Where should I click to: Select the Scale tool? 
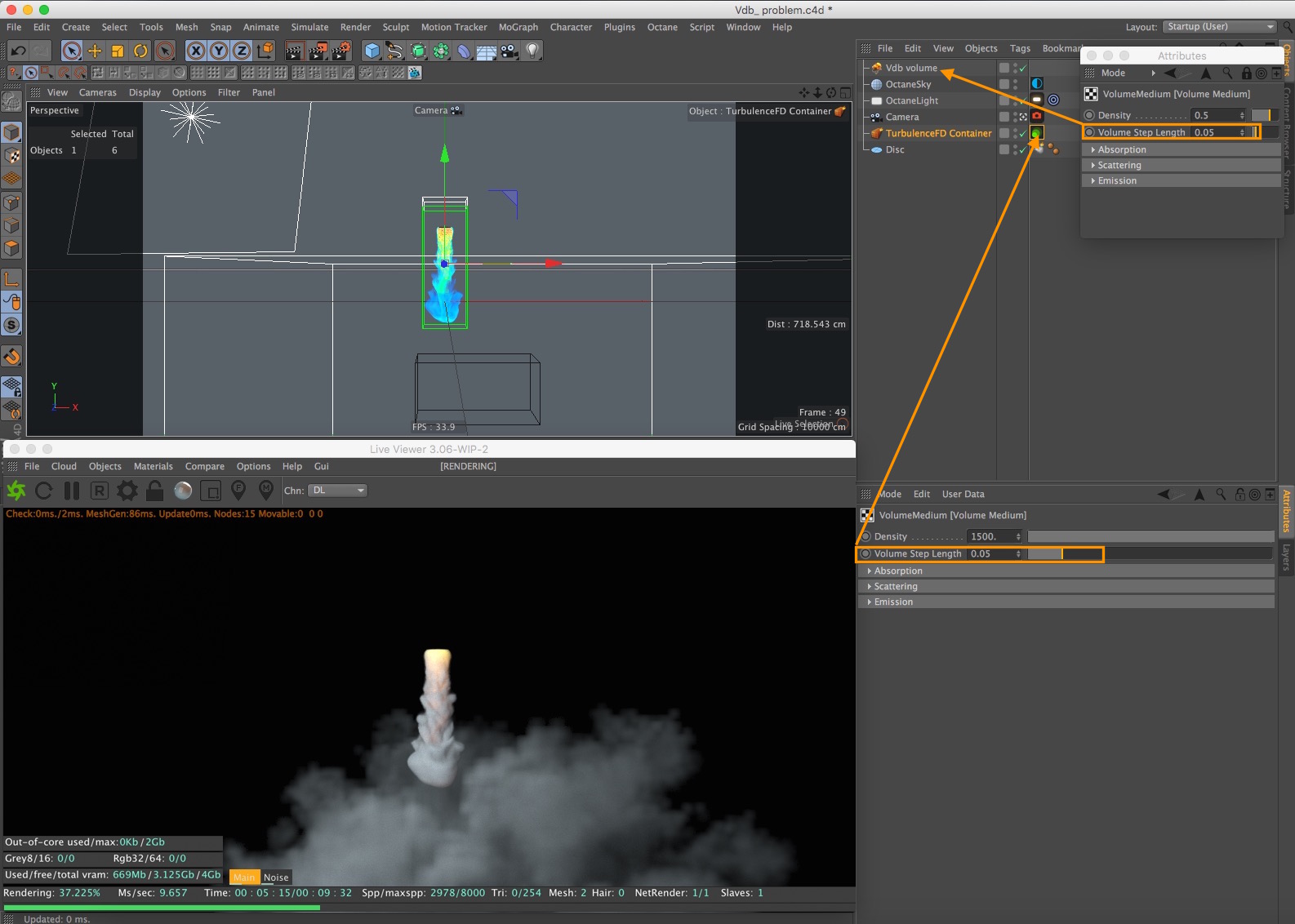118,51
